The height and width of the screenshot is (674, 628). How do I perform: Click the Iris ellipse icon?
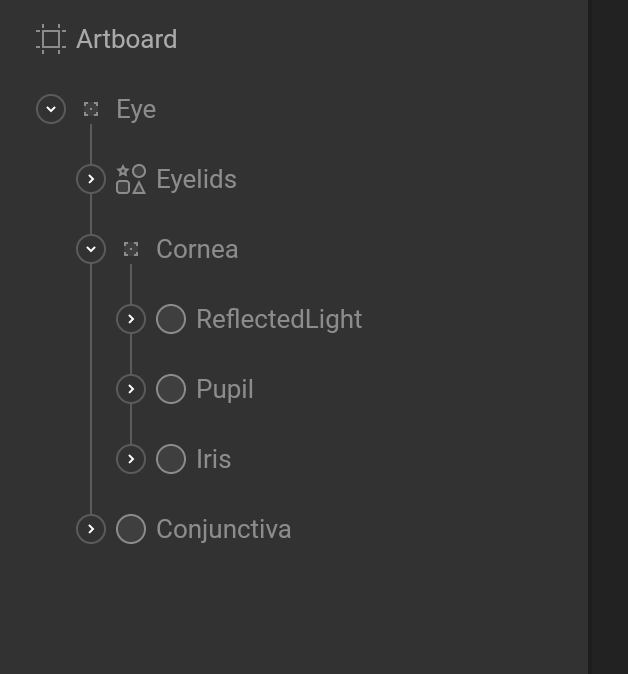click(x=171, y=459)
